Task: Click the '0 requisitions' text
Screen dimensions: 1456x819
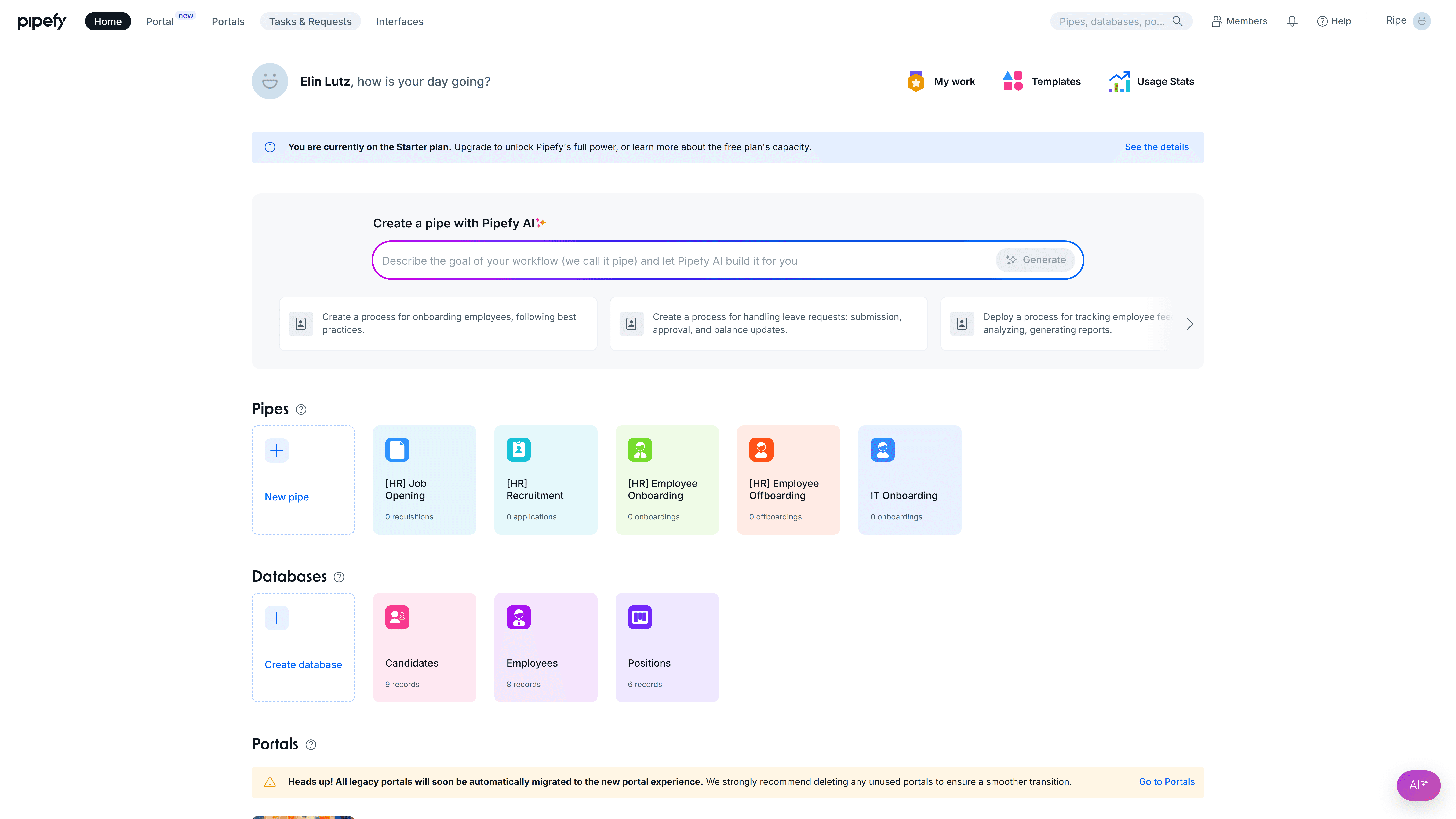Action: [x=409, y=517]
